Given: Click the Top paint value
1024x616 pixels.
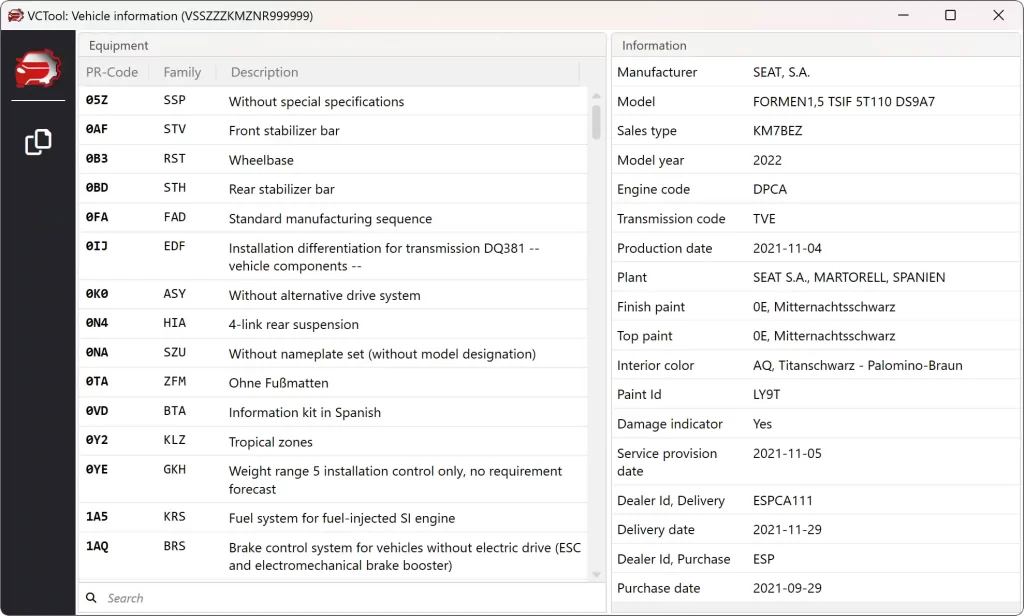Looking at the screenshot, I should [824, 336].
